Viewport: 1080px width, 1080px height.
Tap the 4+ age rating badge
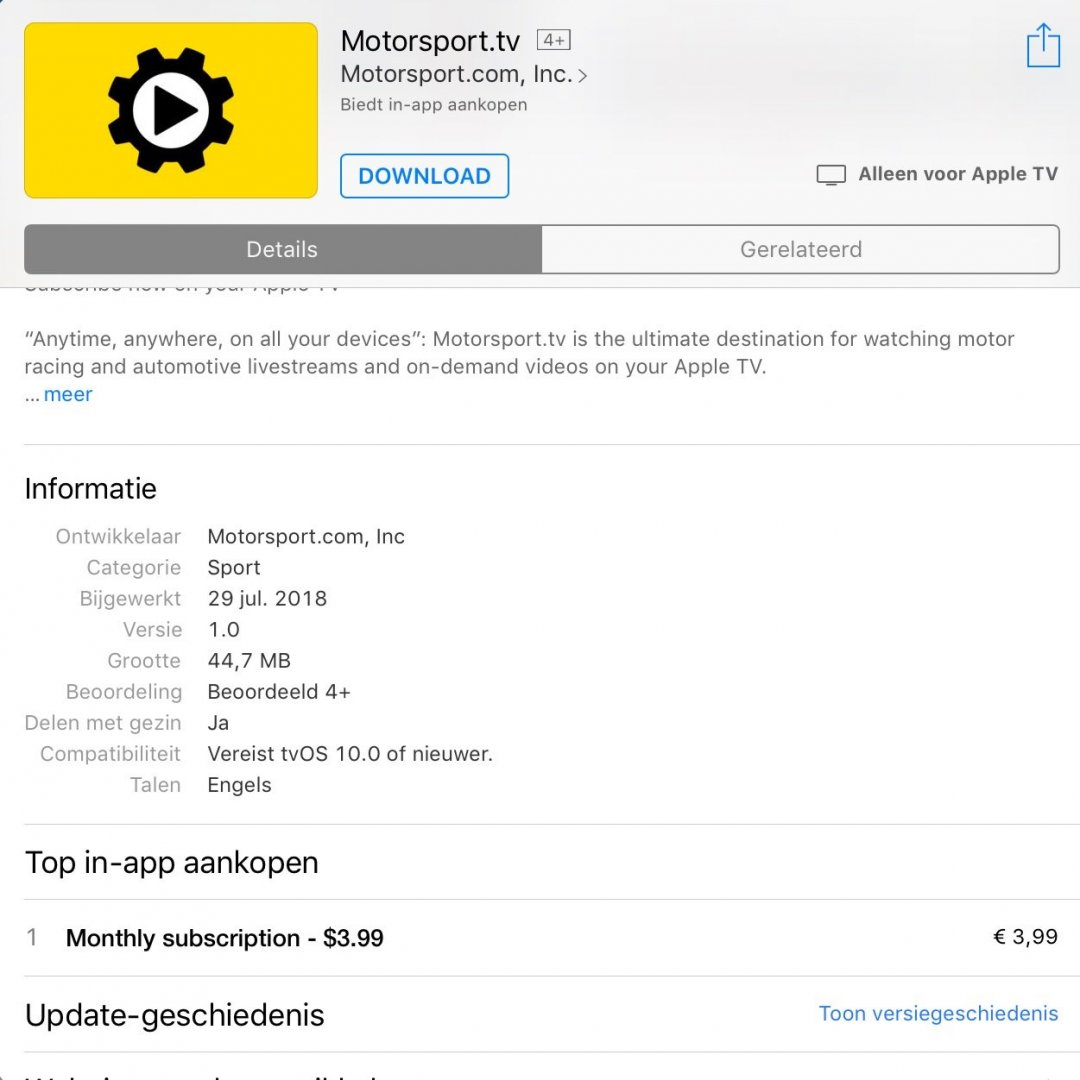[x=554, y=41]
